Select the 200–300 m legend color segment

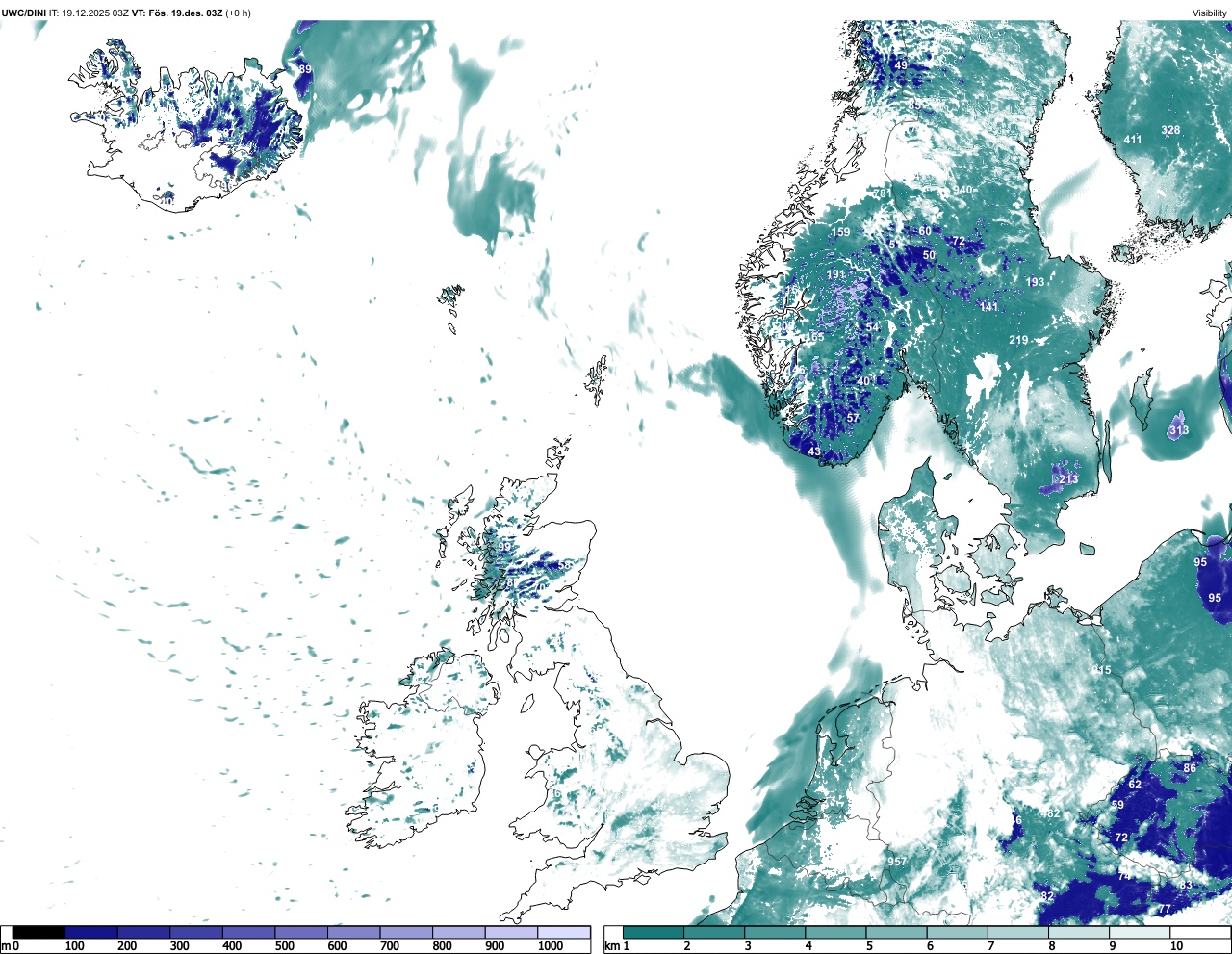(x=144, y=932)
